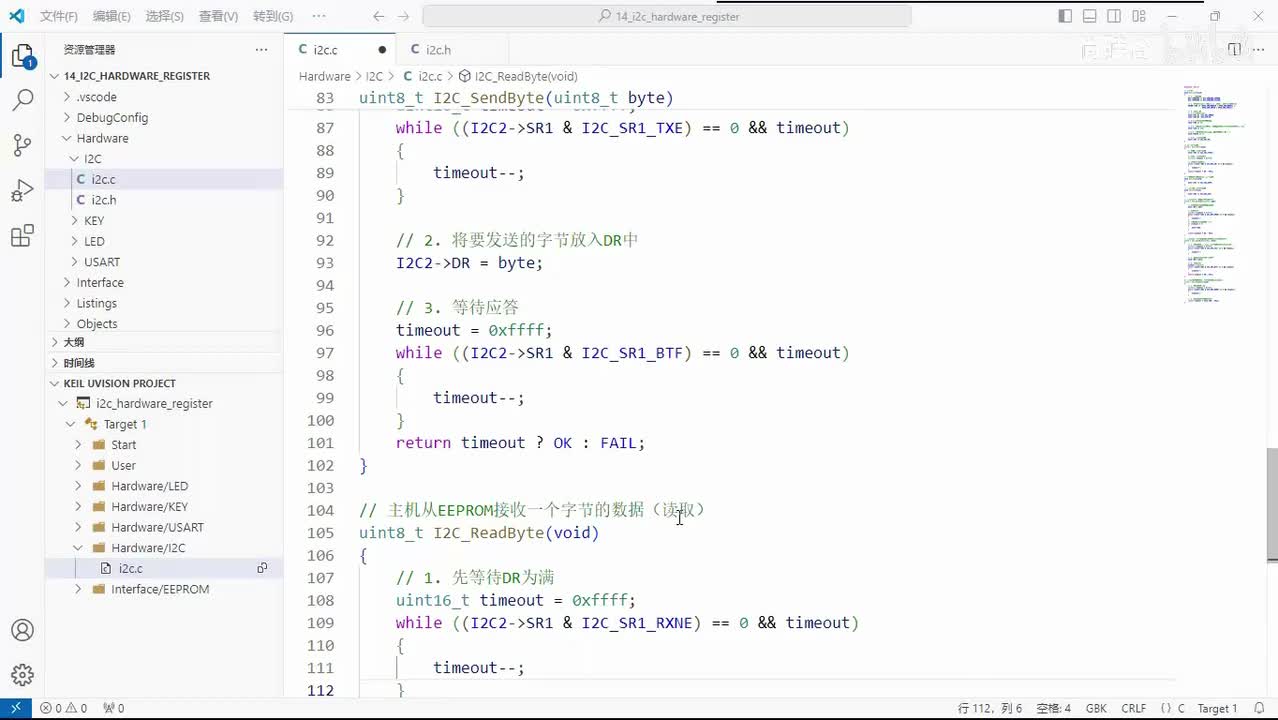
Task: Open the 转到(G) menu
Action: [x=273, y=16]
